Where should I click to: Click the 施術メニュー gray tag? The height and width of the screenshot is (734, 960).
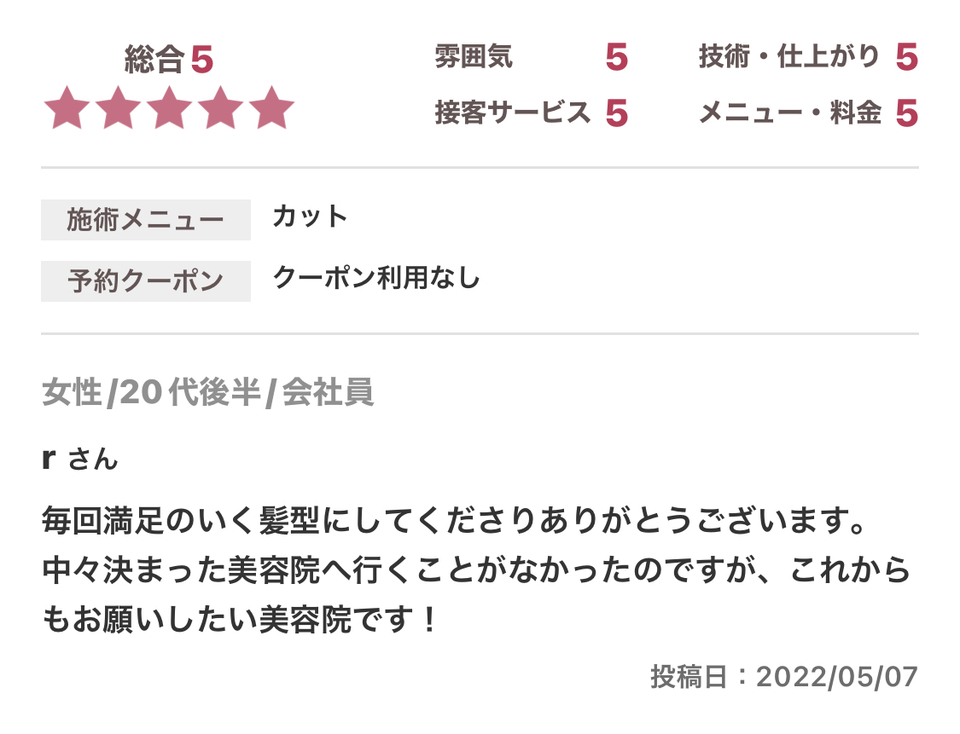point(146,220)
